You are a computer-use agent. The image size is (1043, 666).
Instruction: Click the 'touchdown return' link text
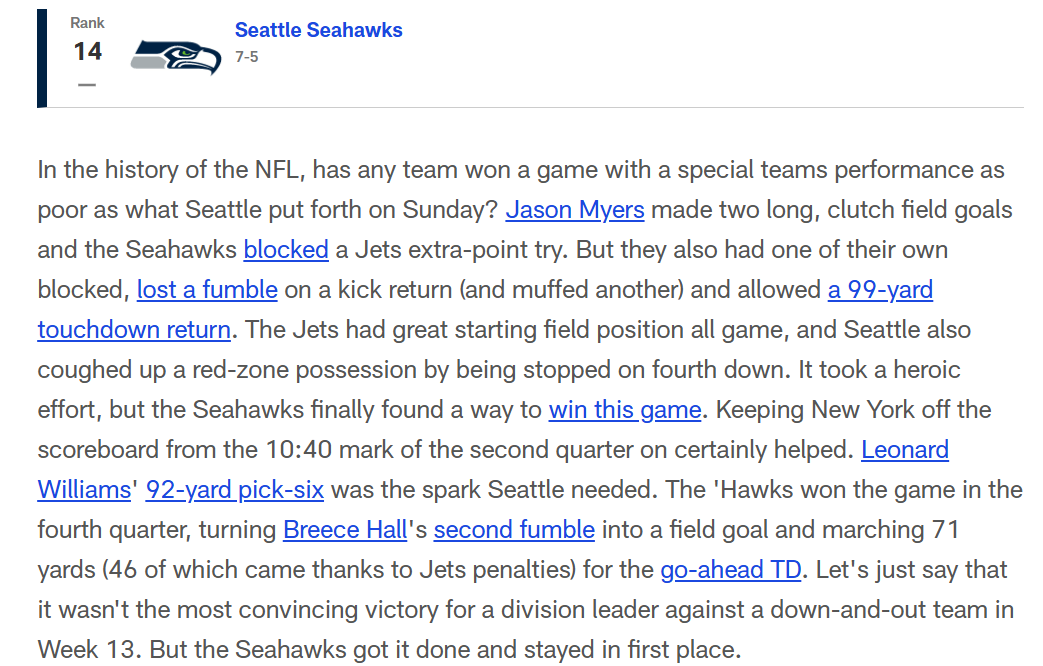click(134, 330)
